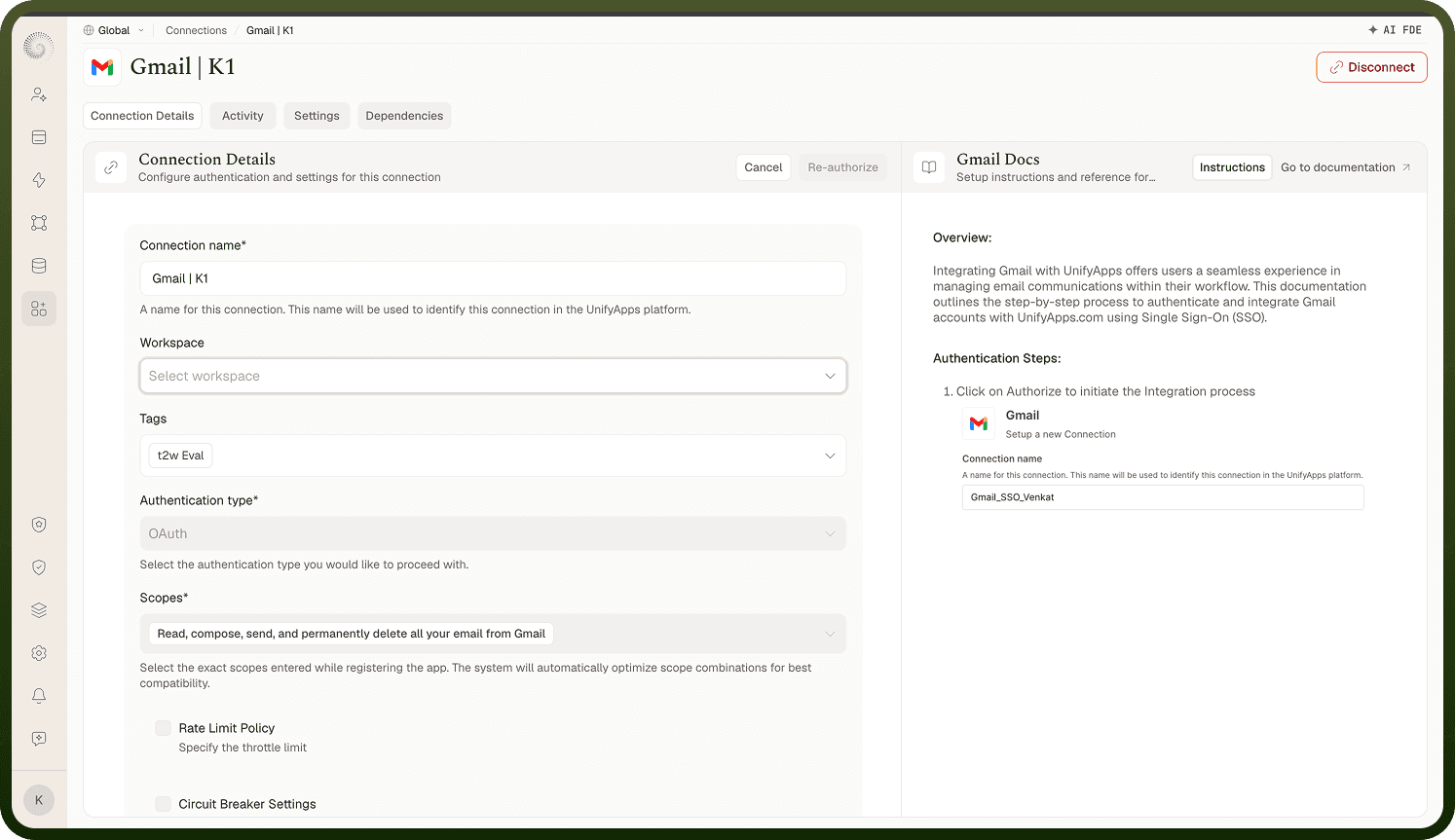Enable the Circuit Breaker Settings checkbox

164,804
